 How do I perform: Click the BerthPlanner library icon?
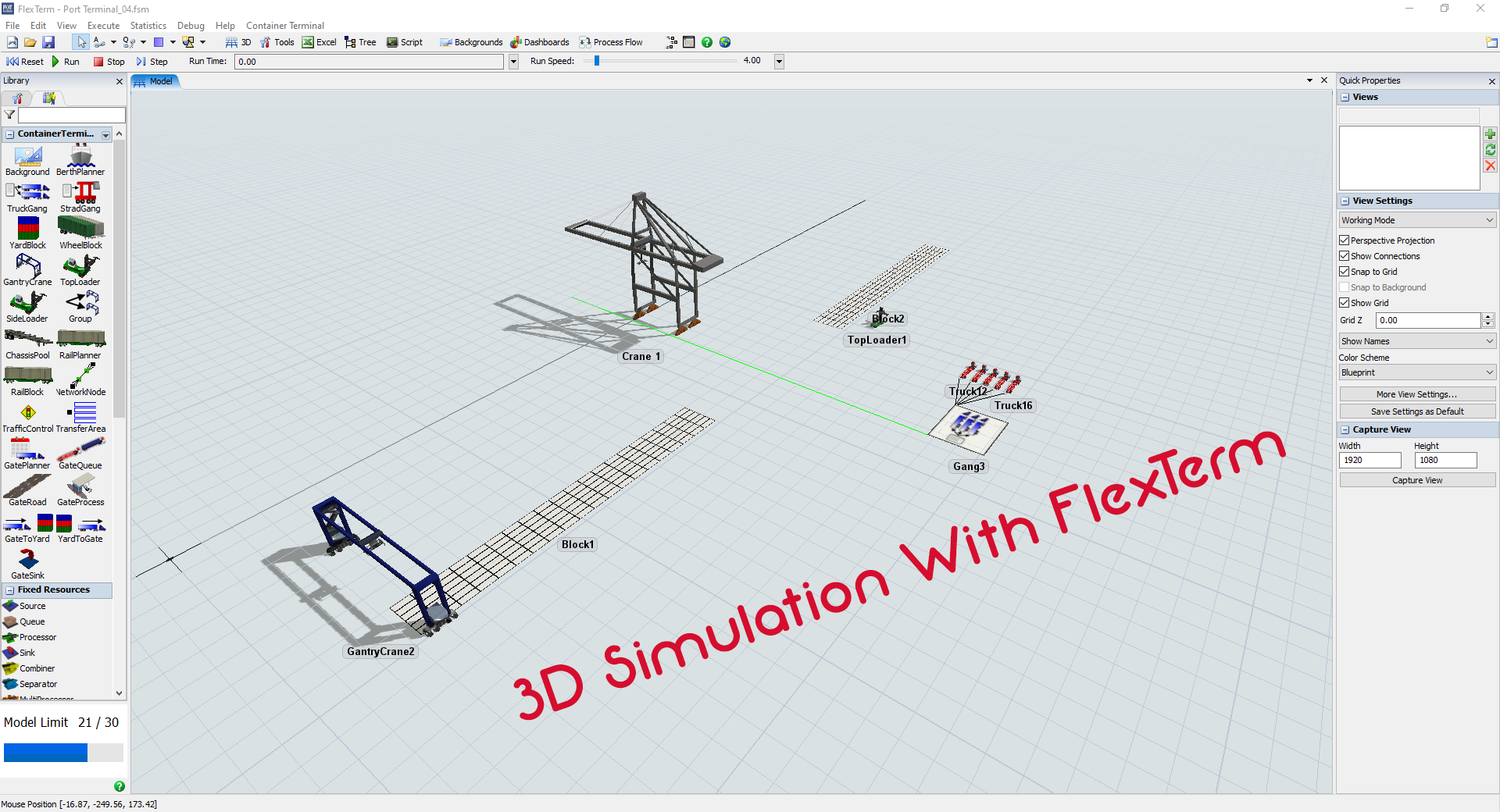coord(80,156)
